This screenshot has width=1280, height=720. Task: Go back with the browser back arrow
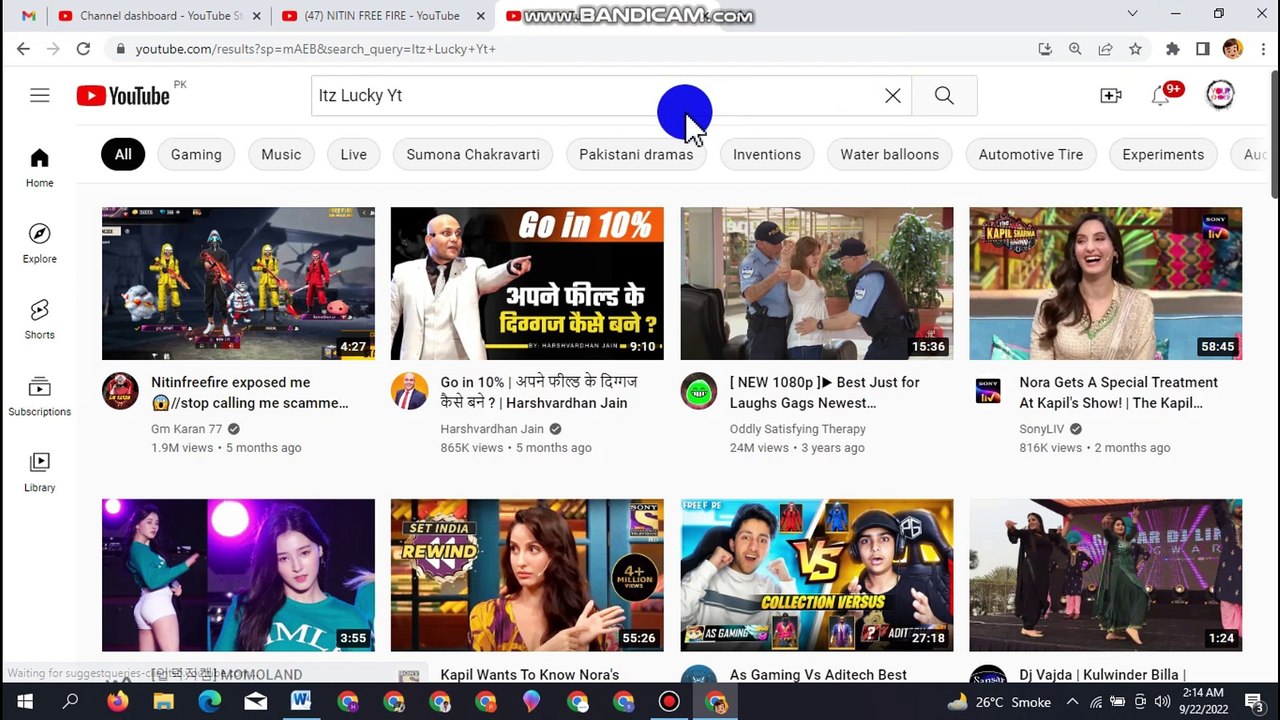tap(23, 48)
